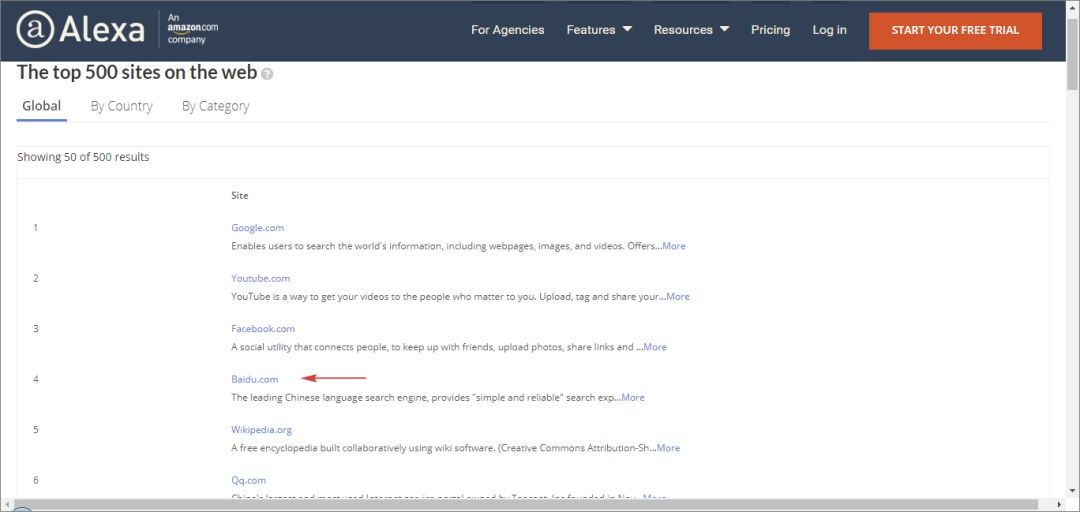Open the Qq.com site link

point(249,480)
